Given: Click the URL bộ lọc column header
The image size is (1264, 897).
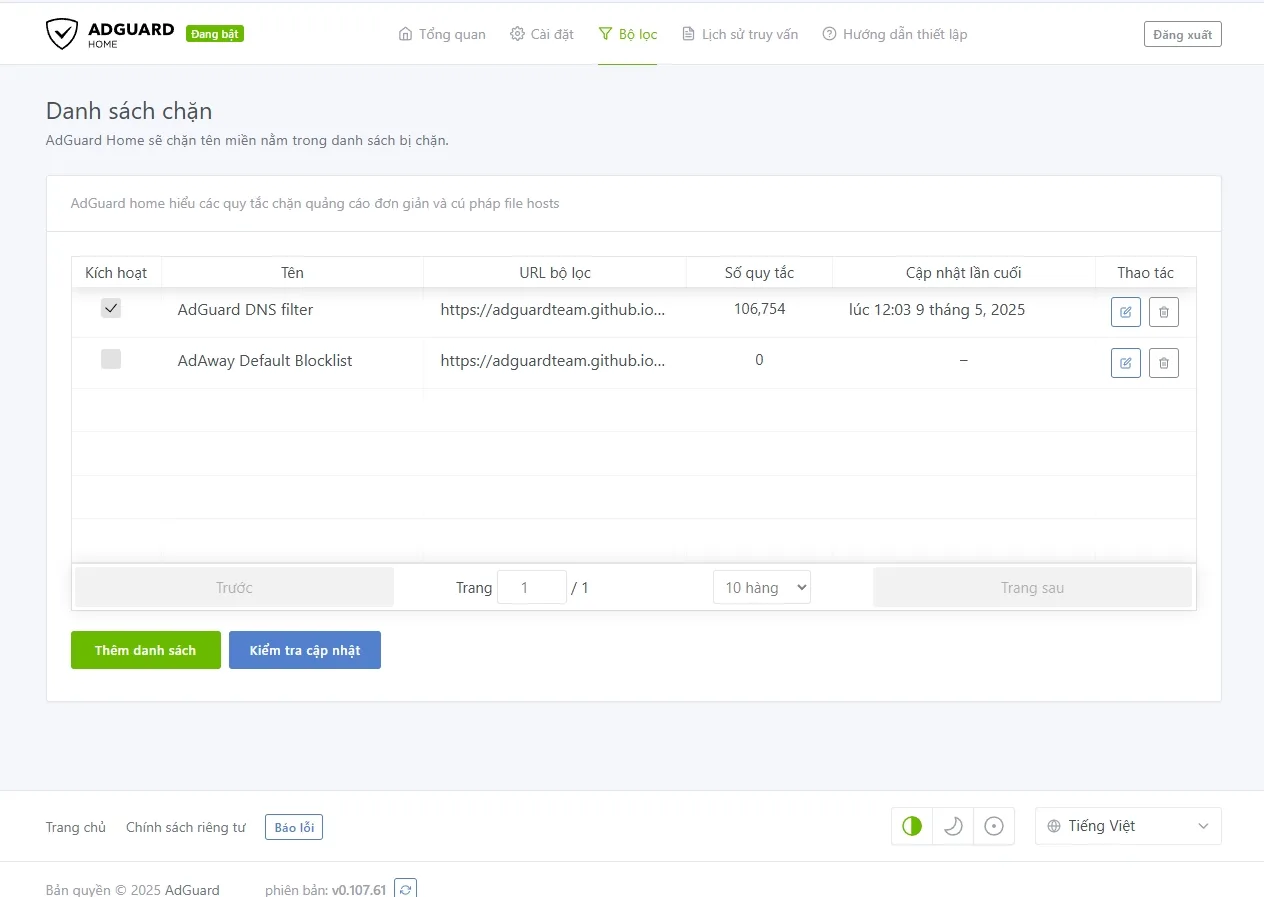Looking at the screenshot, I should [x=555, y=272].
